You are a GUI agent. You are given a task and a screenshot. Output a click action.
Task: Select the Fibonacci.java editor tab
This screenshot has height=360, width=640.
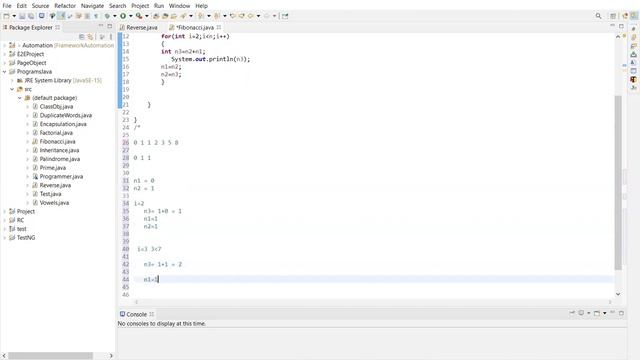[195, 27]
